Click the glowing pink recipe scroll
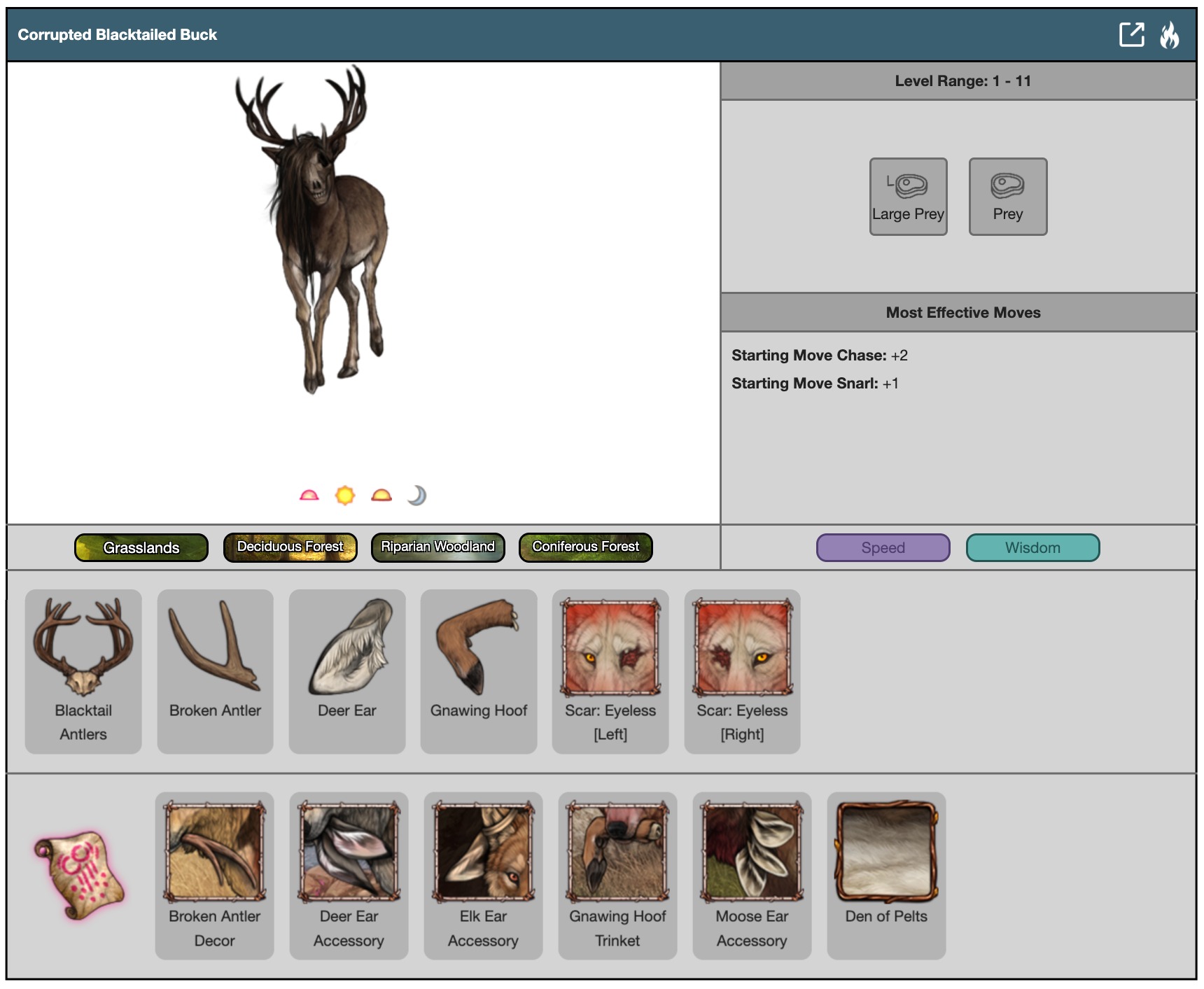The height and width of the screenshot is (989, 1204). coord(79,875)
